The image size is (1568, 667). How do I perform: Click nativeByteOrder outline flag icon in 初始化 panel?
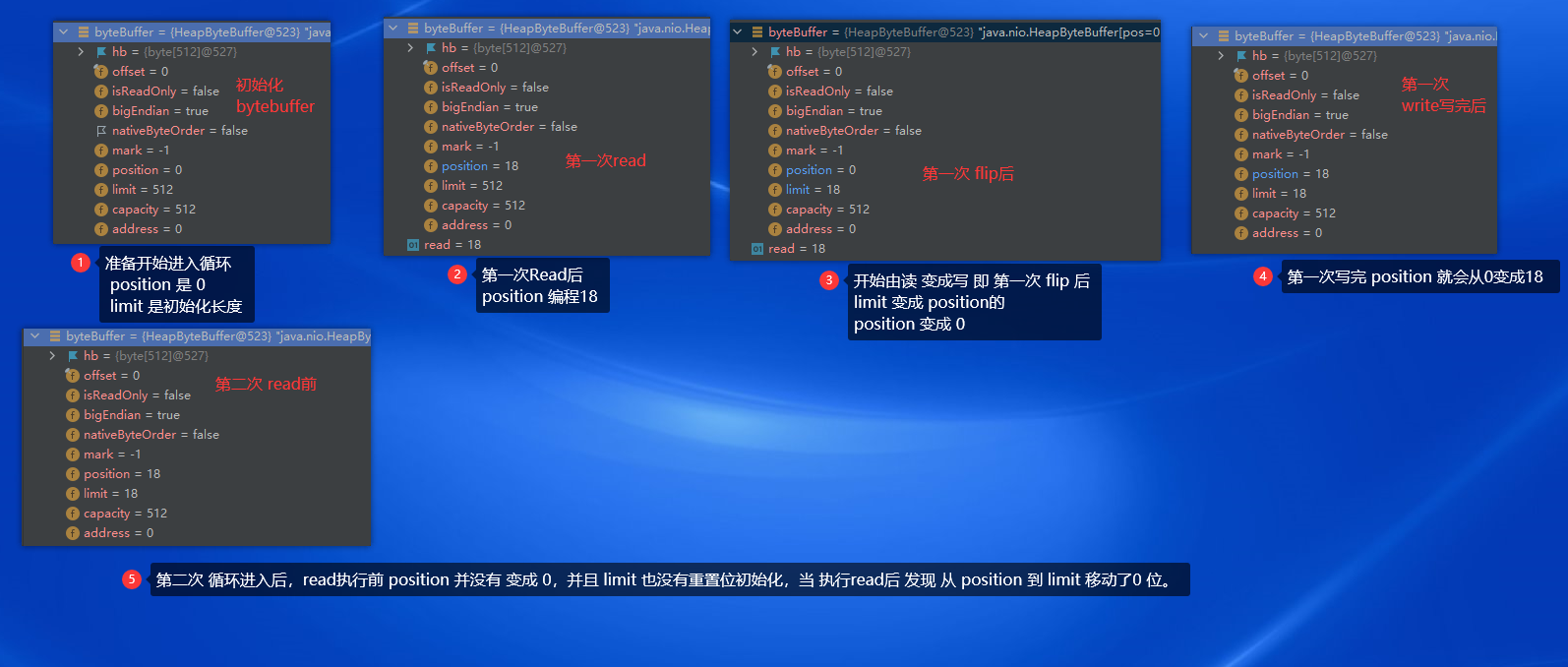(x=101, y=131)
